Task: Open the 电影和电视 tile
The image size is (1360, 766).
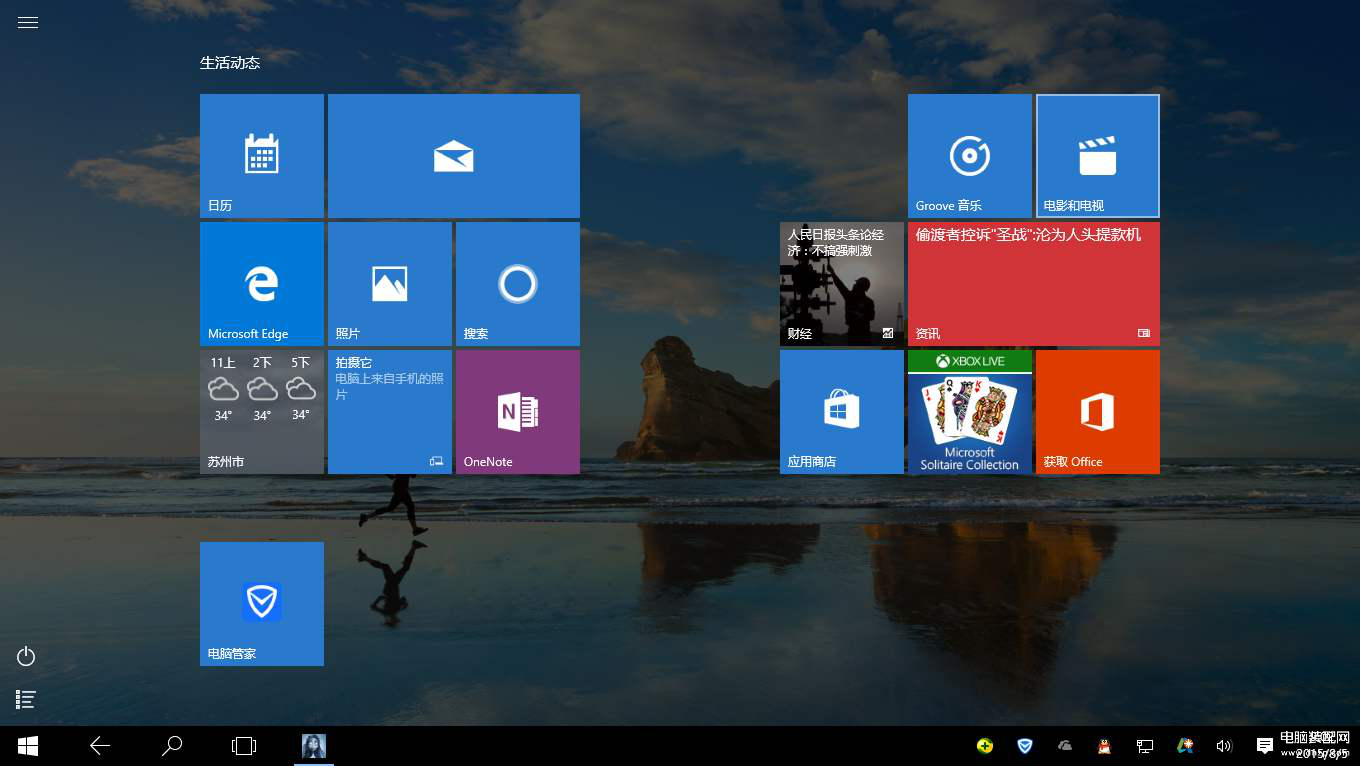Action: click(1098, 156)
